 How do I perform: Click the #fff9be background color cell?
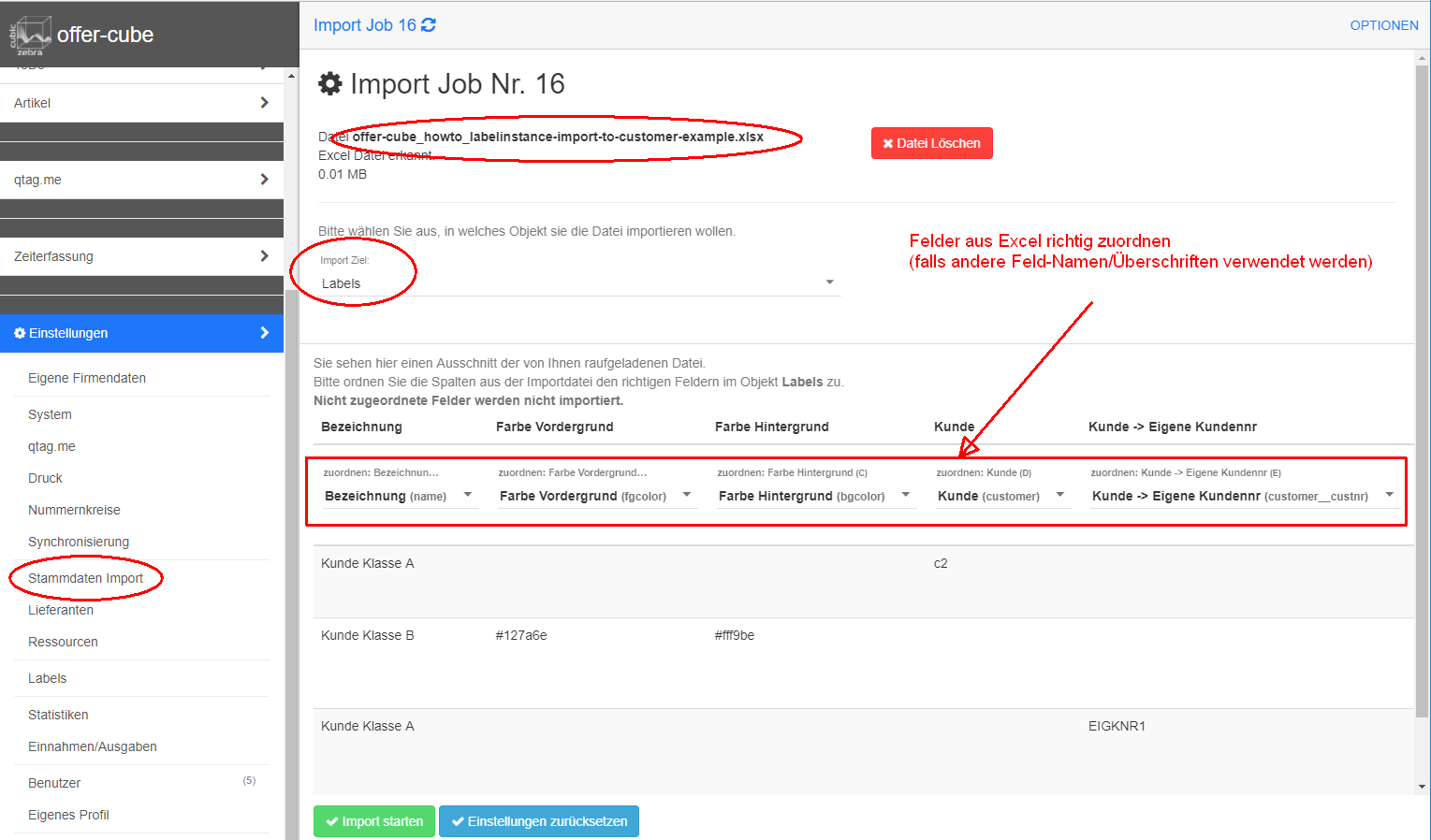pos(735,635)
